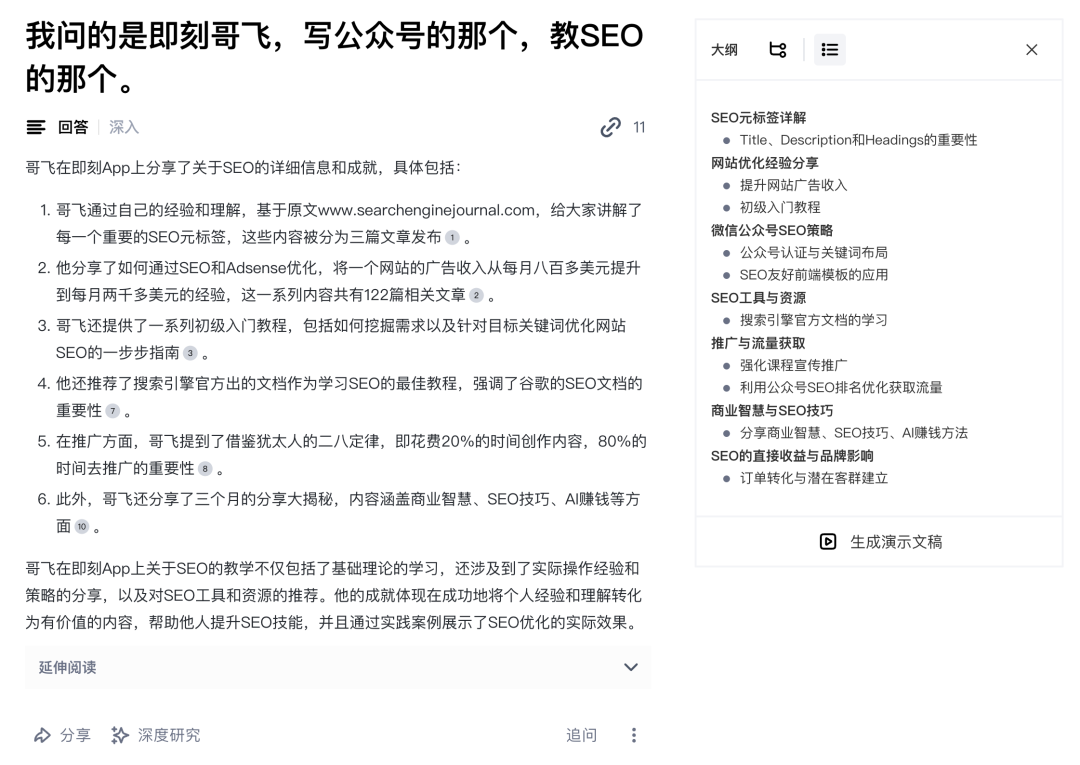Open citation reference 7
This screenshot has height=765, width=1080.
113,411
